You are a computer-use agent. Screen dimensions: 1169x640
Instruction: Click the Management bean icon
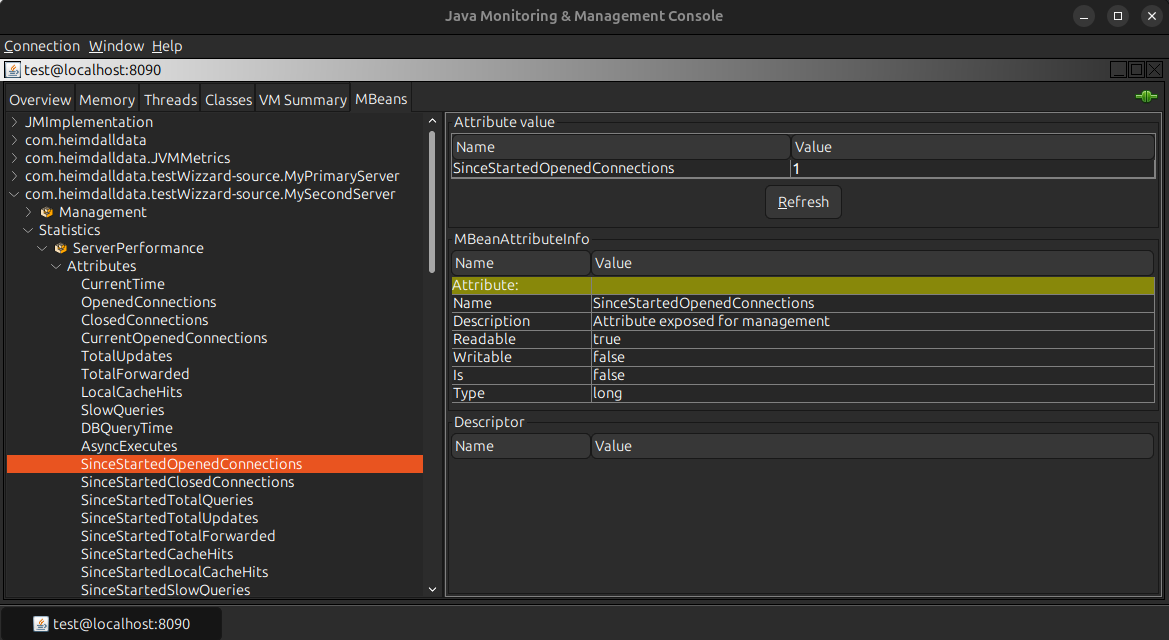coord(47,212)
